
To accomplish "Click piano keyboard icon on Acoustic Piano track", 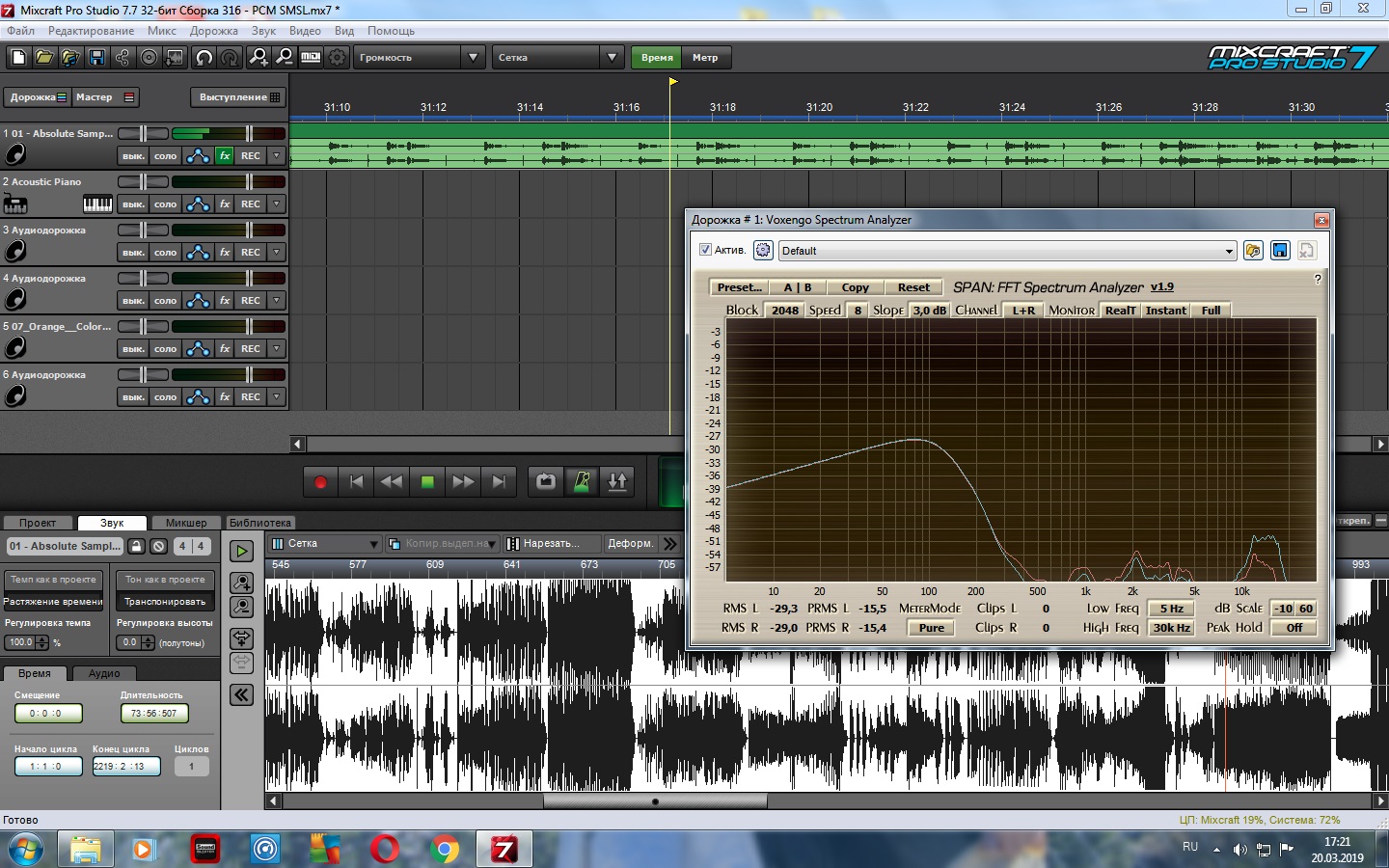I will 97,203.
